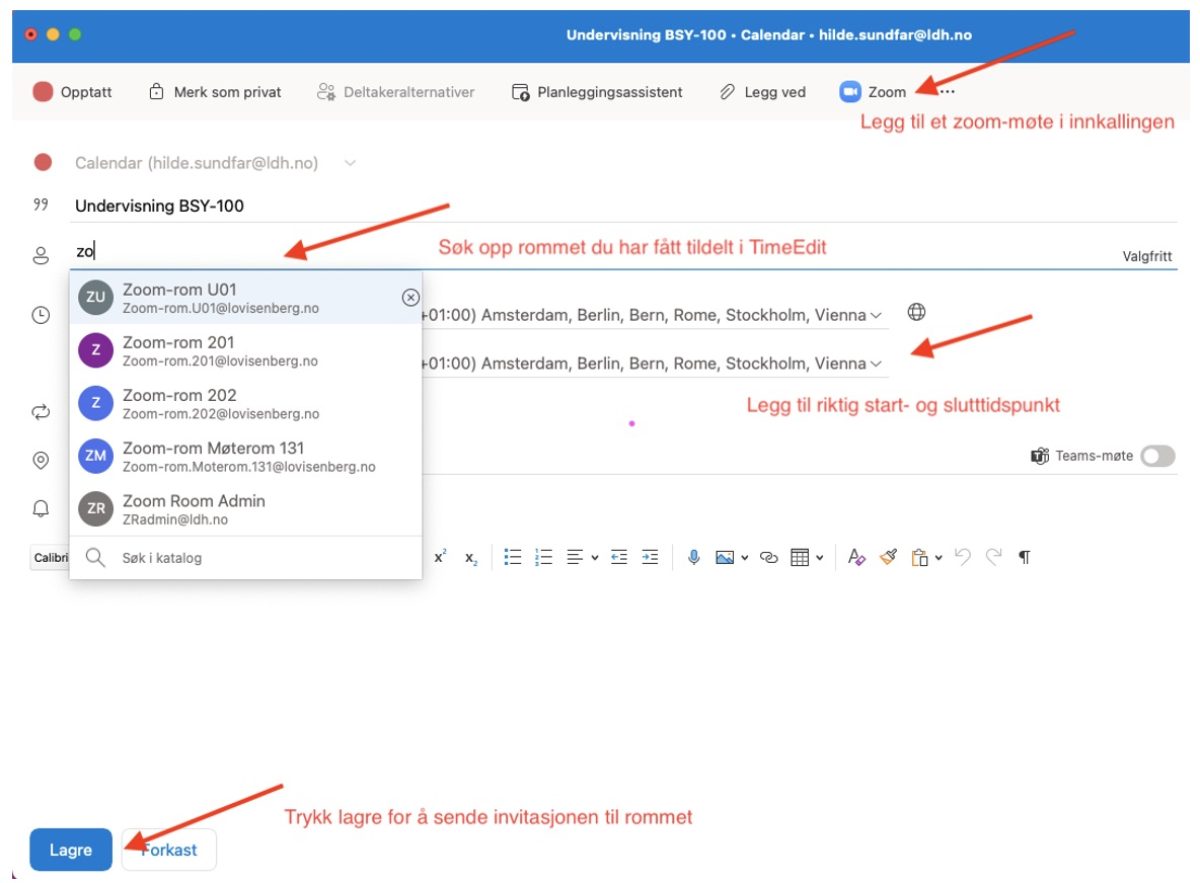Click the globe time zone icon
1200x883 pixels.
[916, 313]
